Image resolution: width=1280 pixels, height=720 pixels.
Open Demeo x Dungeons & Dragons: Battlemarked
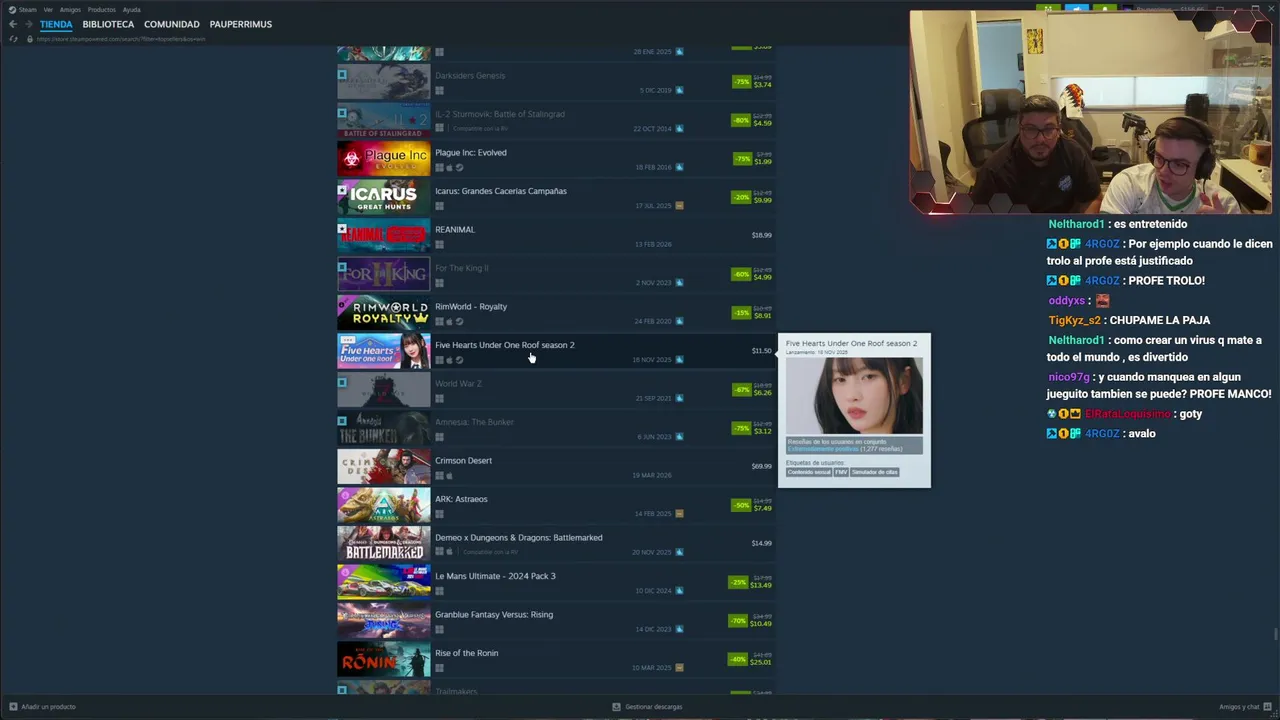[x=556, y=544]
